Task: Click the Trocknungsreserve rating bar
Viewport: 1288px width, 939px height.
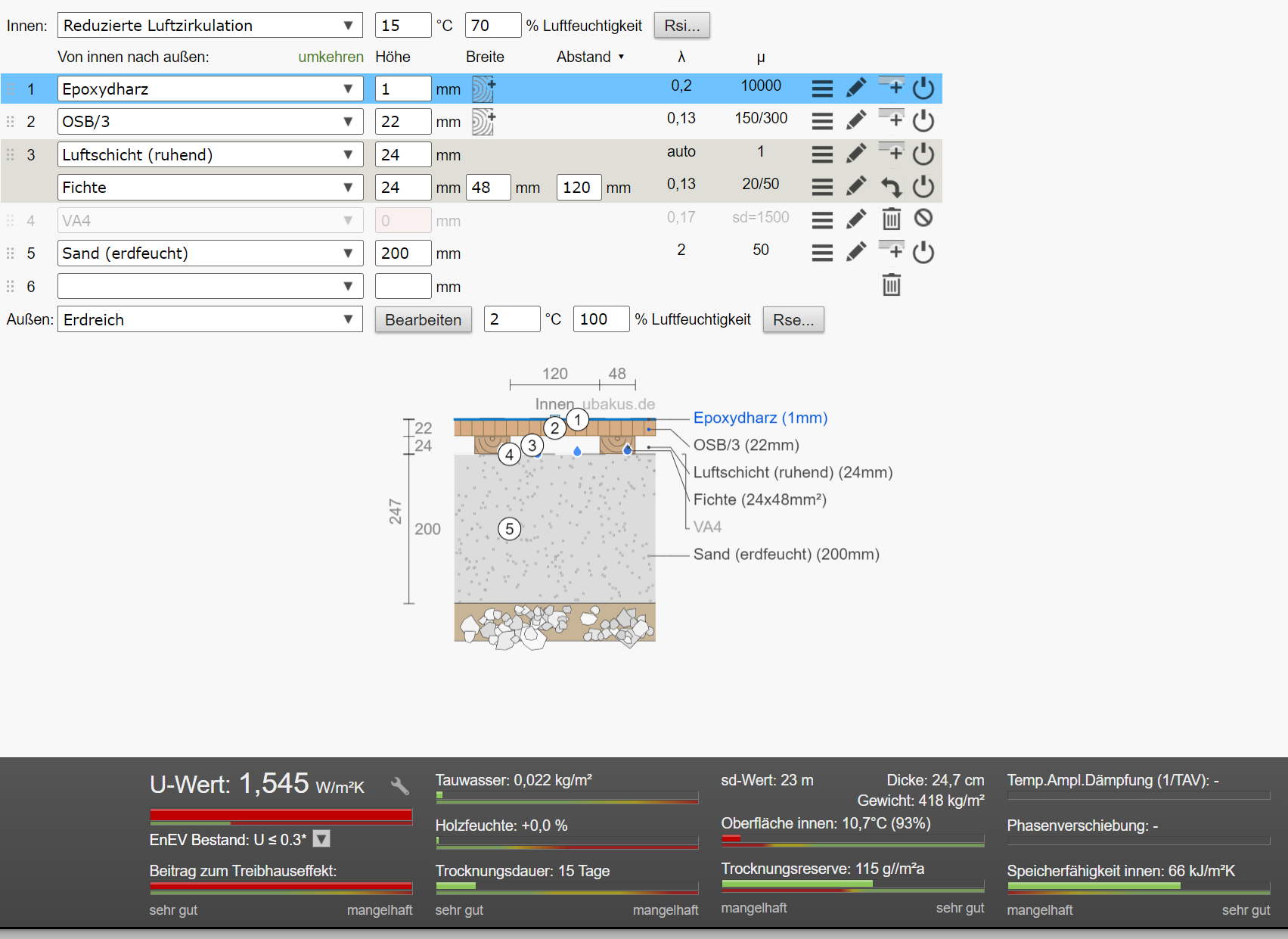Action: 852,885
